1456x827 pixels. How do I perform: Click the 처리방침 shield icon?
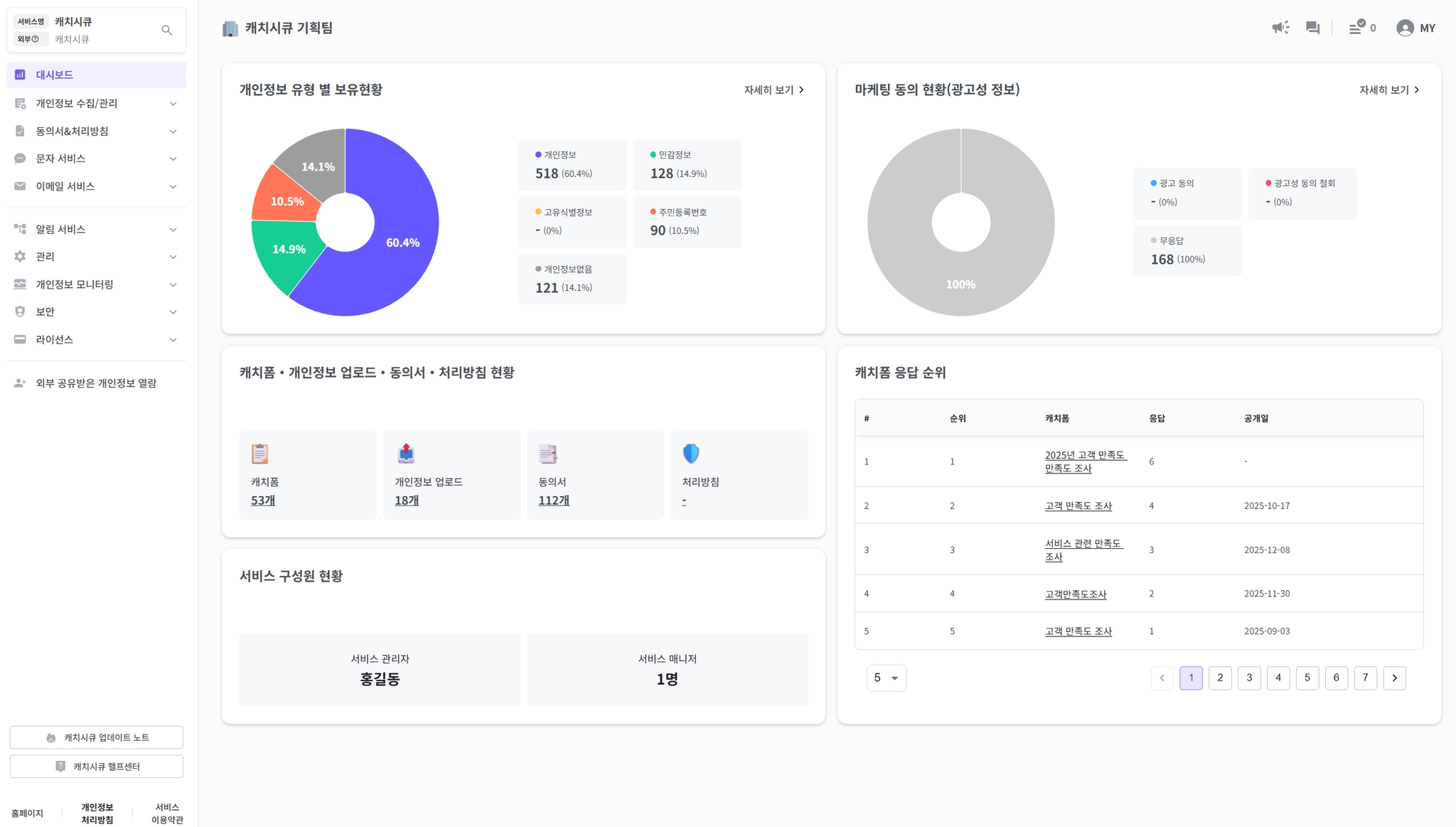click(x=691, y=454)
